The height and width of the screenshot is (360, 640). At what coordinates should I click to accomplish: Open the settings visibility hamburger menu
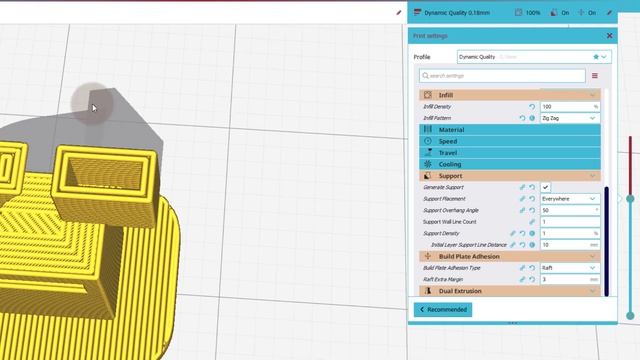[x=595, y=76]
